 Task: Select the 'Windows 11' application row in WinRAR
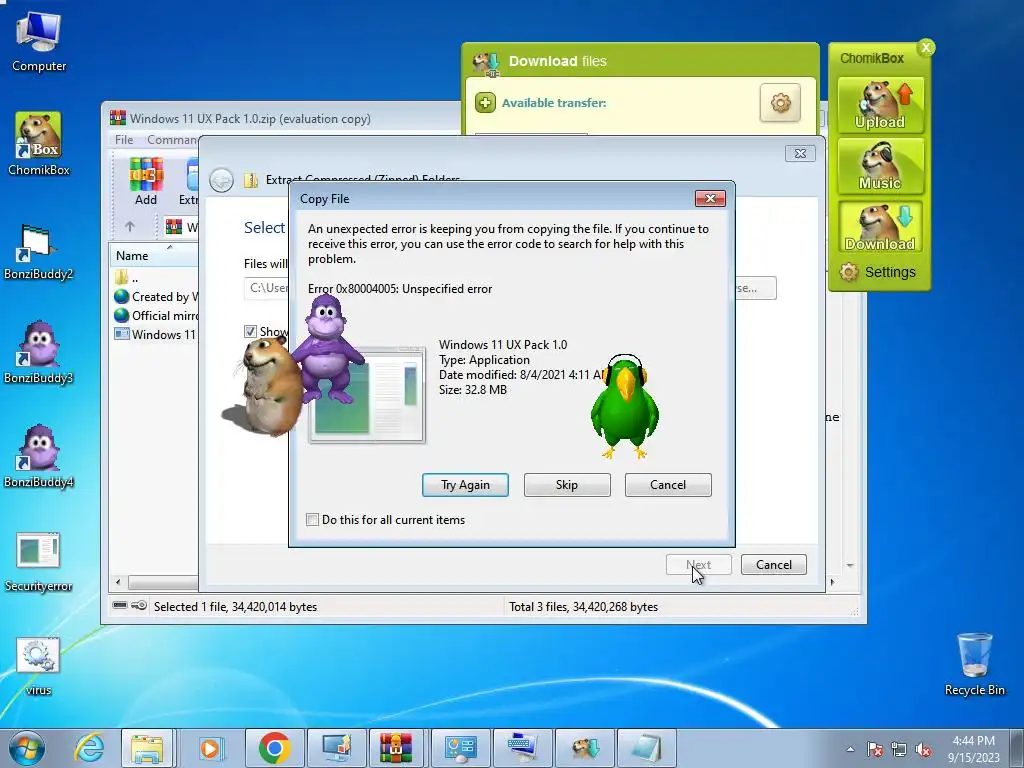click(155, 334)
